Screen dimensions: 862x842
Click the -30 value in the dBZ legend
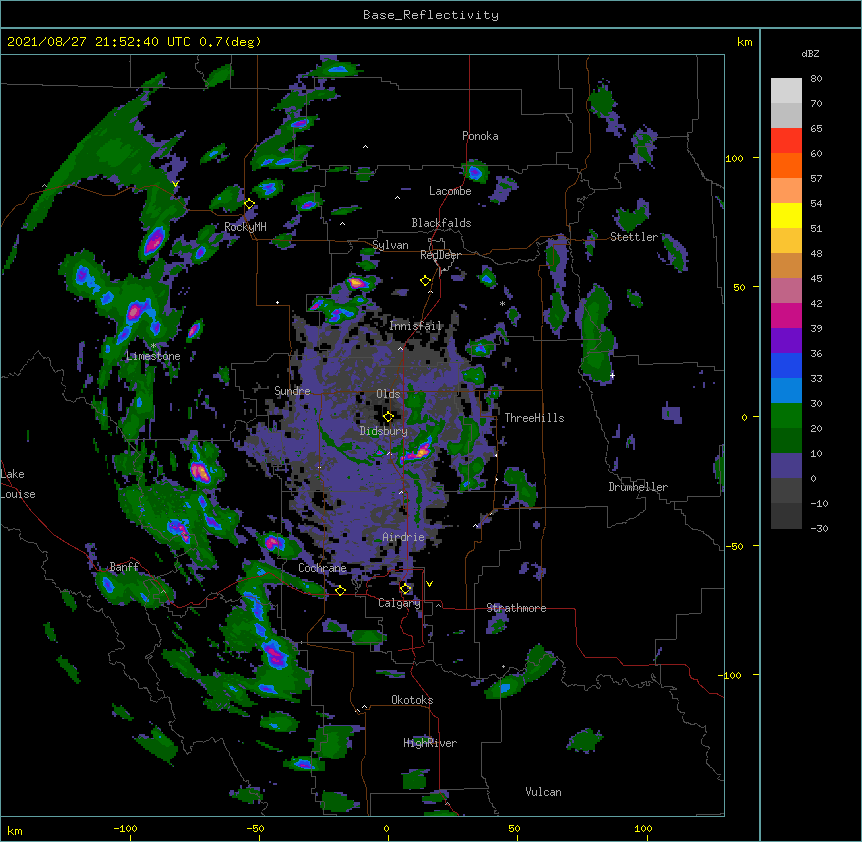819,528
